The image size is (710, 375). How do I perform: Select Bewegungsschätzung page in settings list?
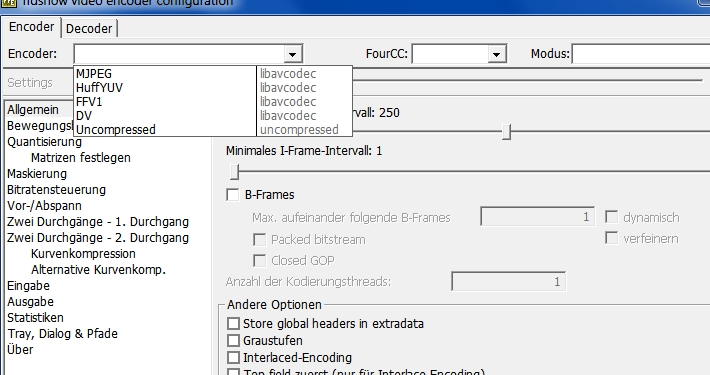click(x=40, y=126)
